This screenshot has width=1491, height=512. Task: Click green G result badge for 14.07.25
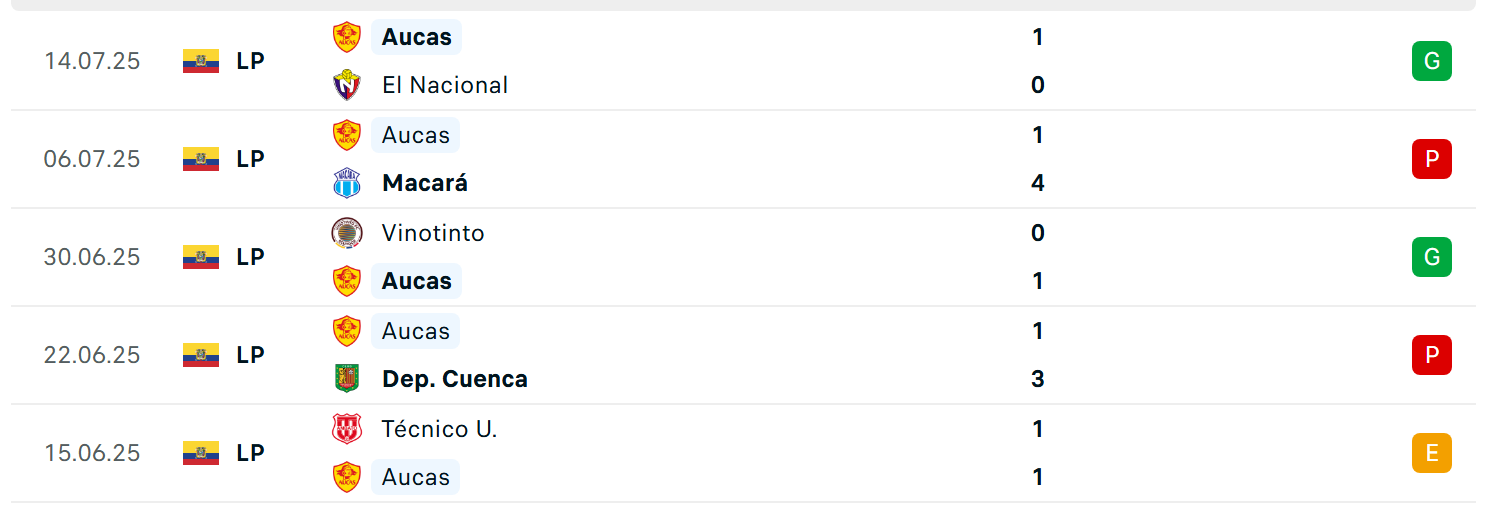[1432, 61]
